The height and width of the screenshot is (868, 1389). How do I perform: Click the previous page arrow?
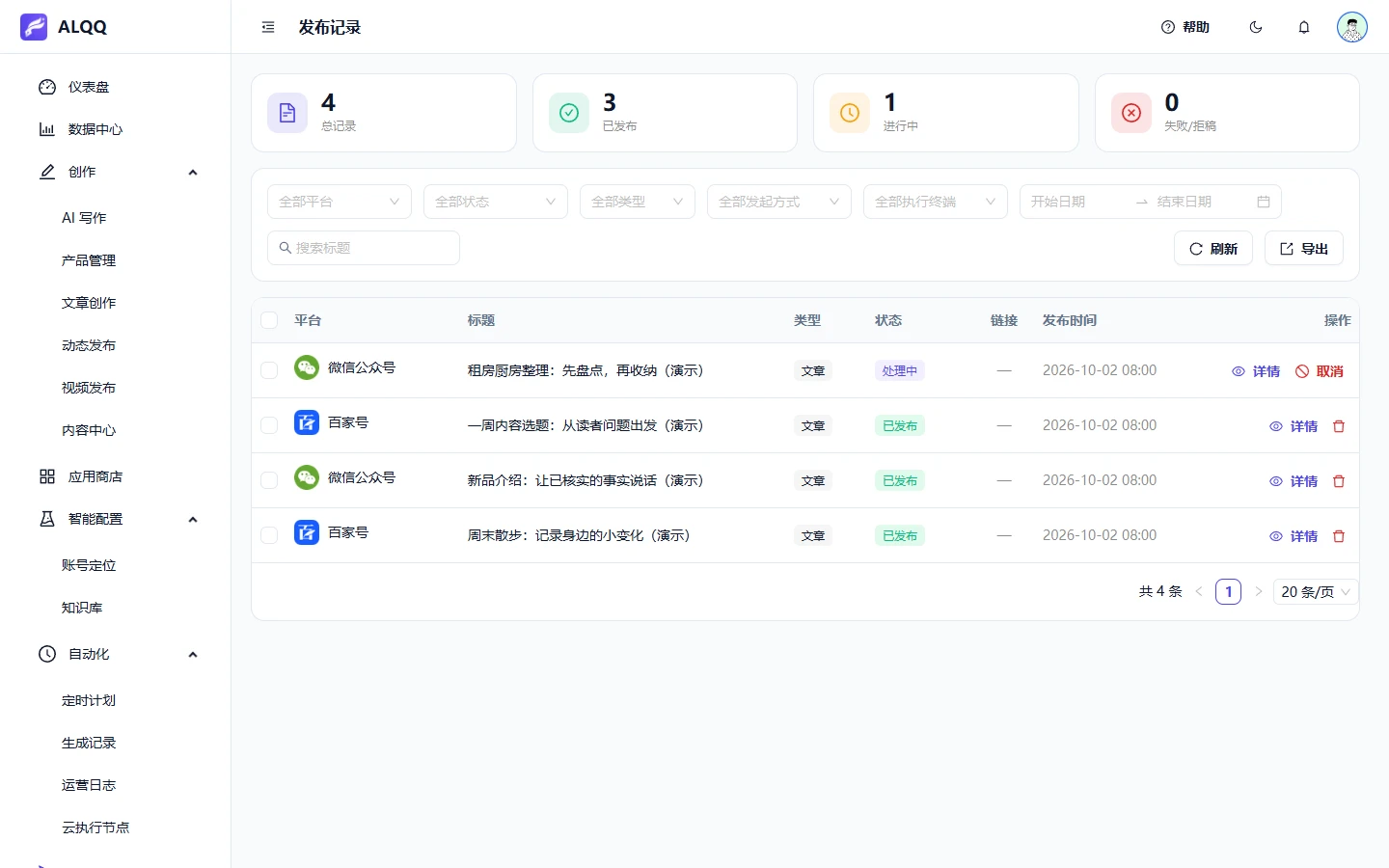[1199, 591]
